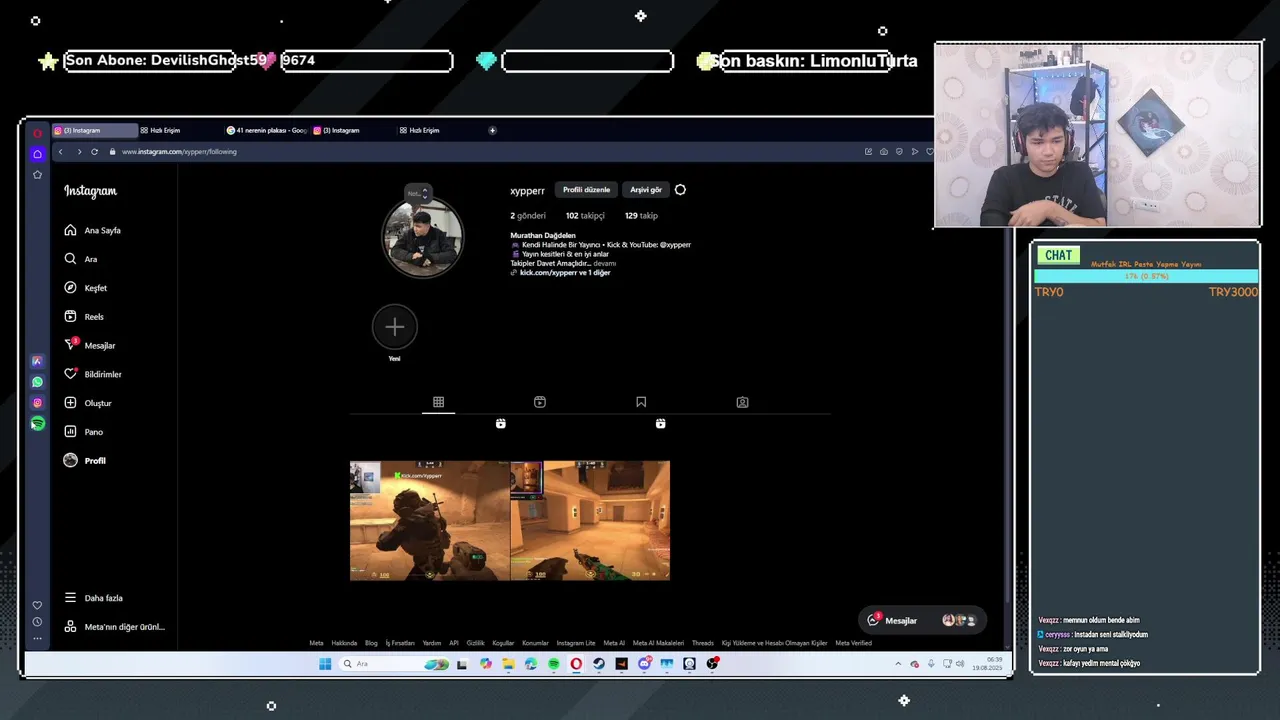1280x720 pixels.
Task: Click the CHAT header label
Action: [x=1058, y=255]
